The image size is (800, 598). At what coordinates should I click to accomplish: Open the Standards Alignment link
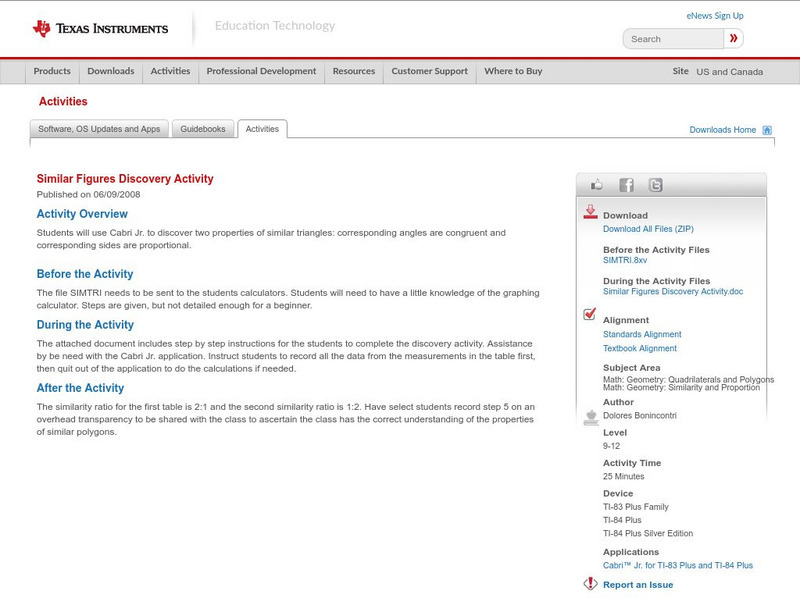coord(642,334)
